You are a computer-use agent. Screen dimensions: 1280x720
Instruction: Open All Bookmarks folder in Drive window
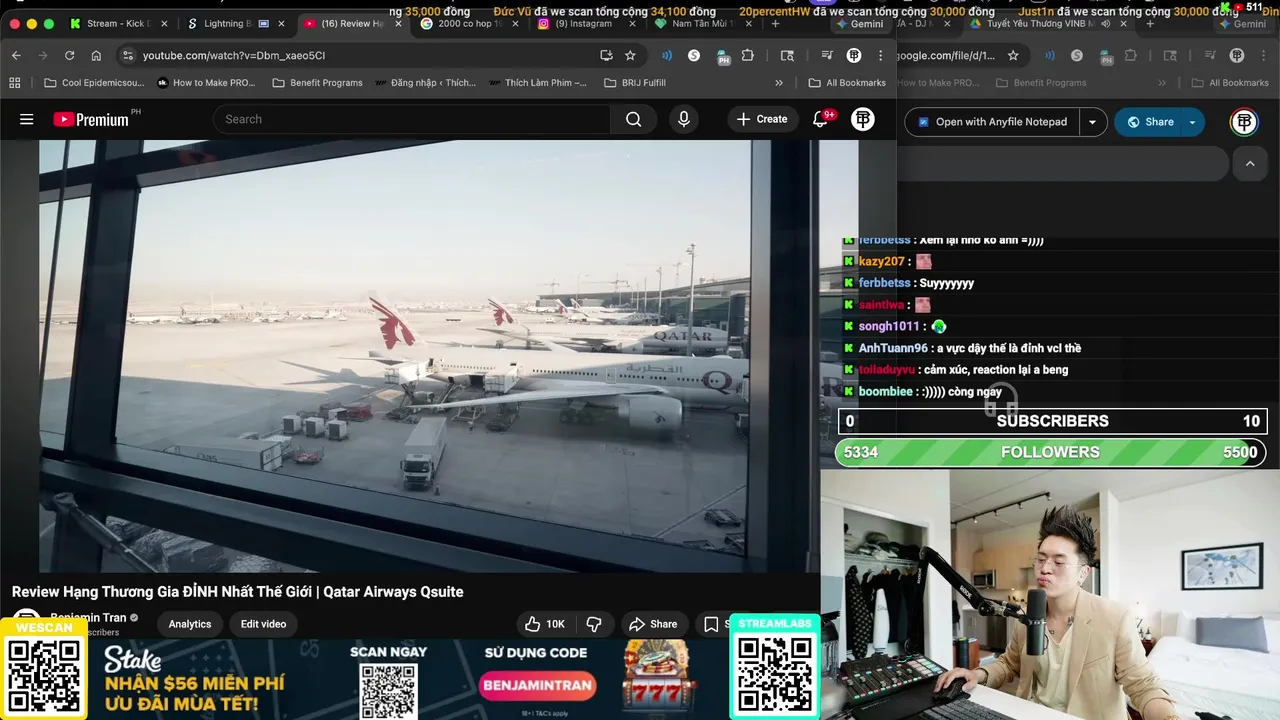point(1230,83)
